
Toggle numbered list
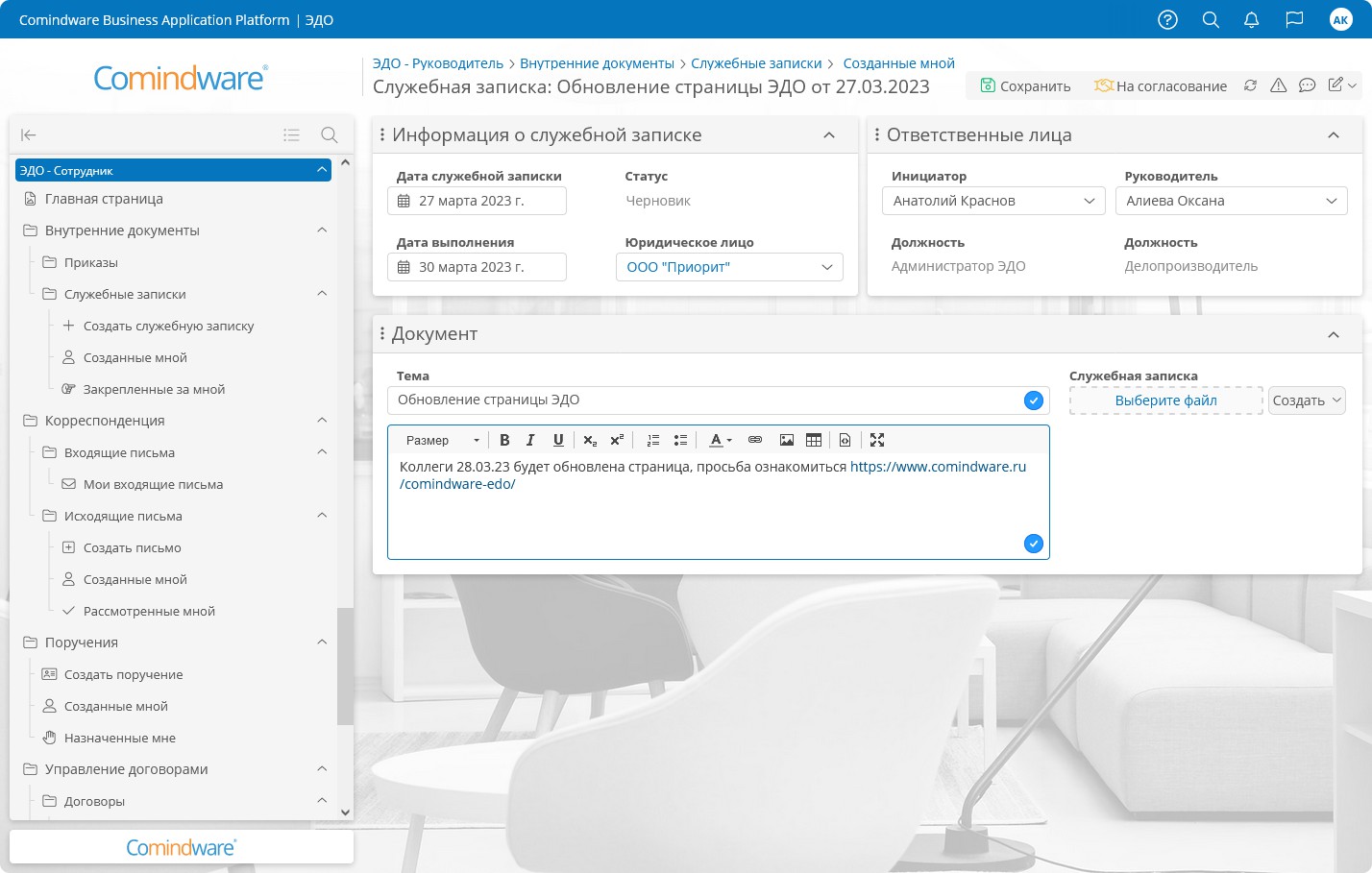click(x=653, y=440)
